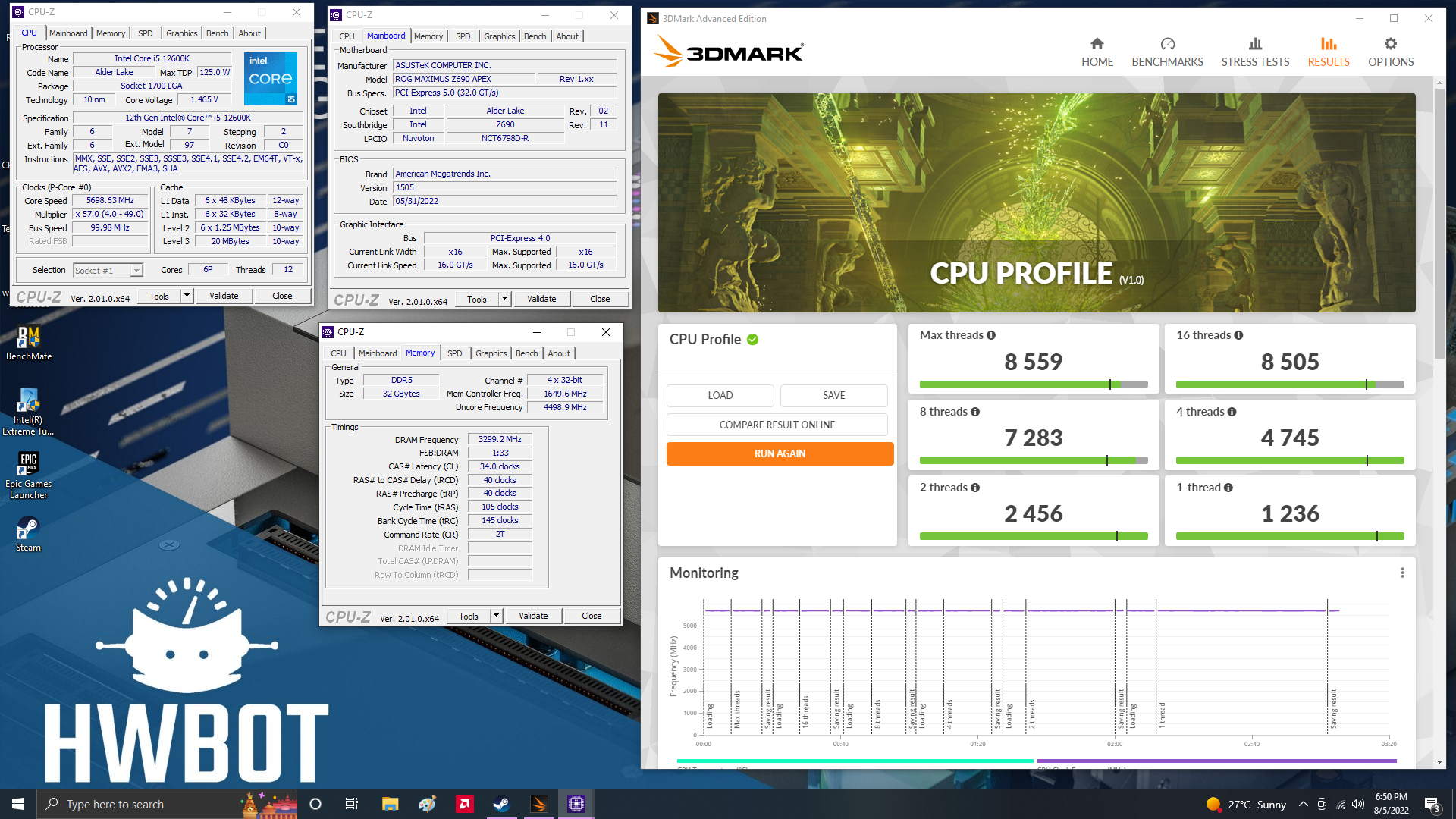Click Validate in CPU-Z Memory window

533,616
